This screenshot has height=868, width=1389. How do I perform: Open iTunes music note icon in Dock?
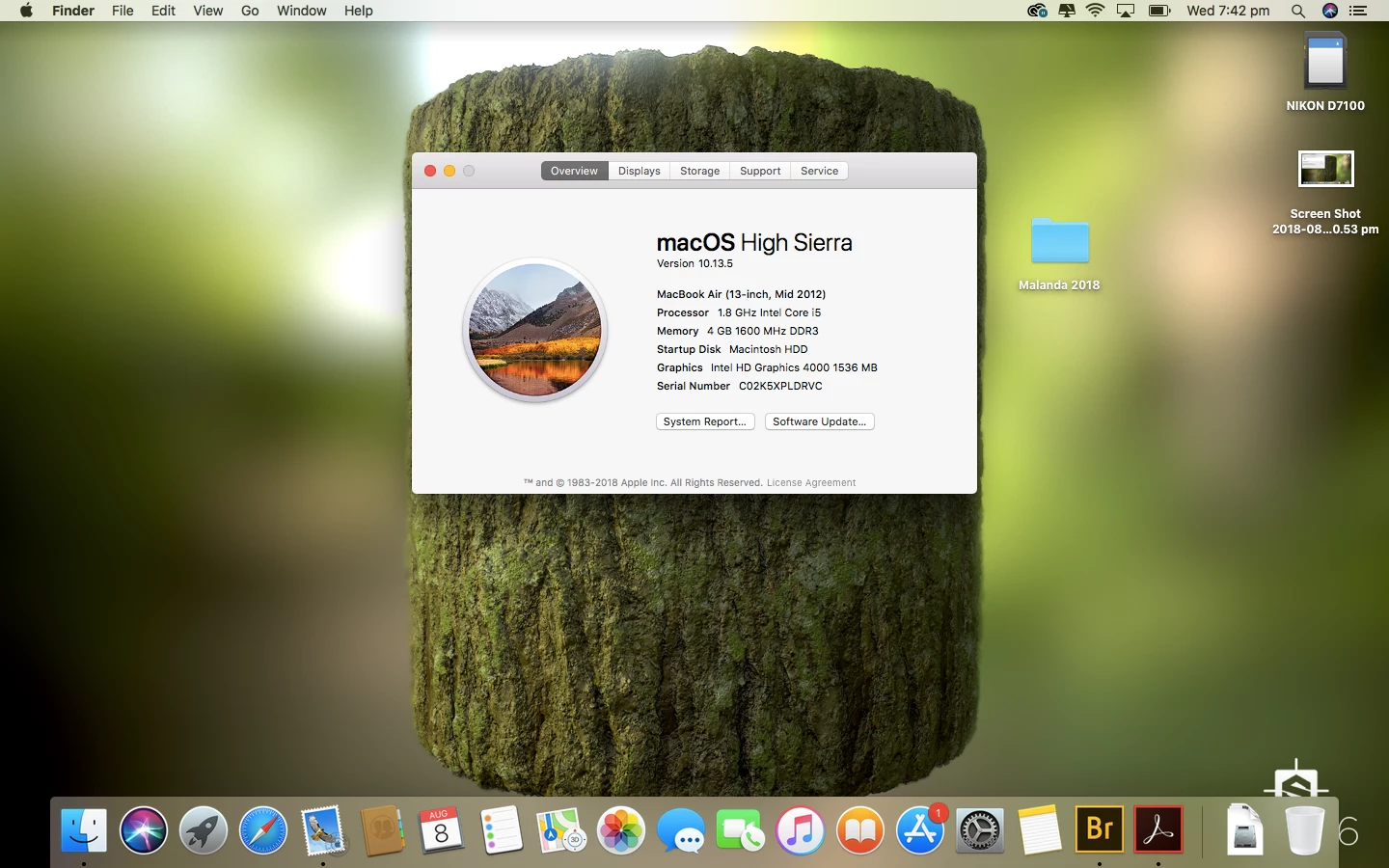[x=800, y=830]
